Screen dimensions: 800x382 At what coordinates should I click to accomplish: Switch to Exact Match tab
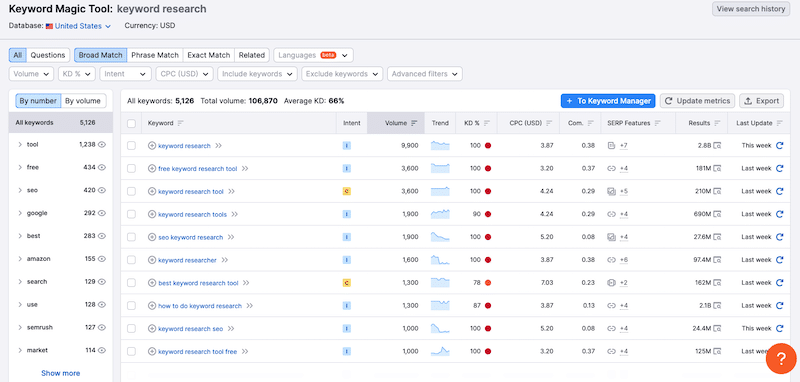click(209, 55)
